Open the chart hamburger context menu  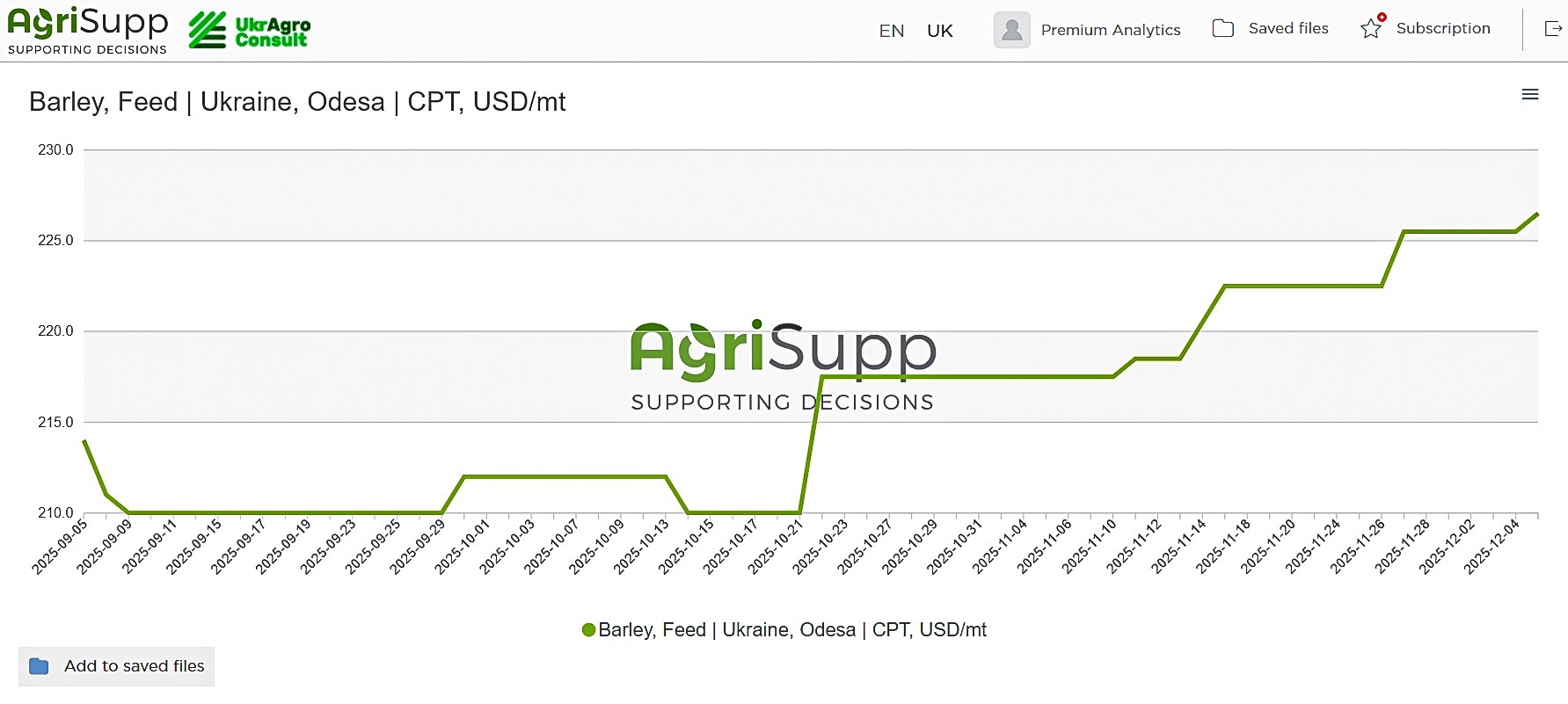(x=1530, y=95)
